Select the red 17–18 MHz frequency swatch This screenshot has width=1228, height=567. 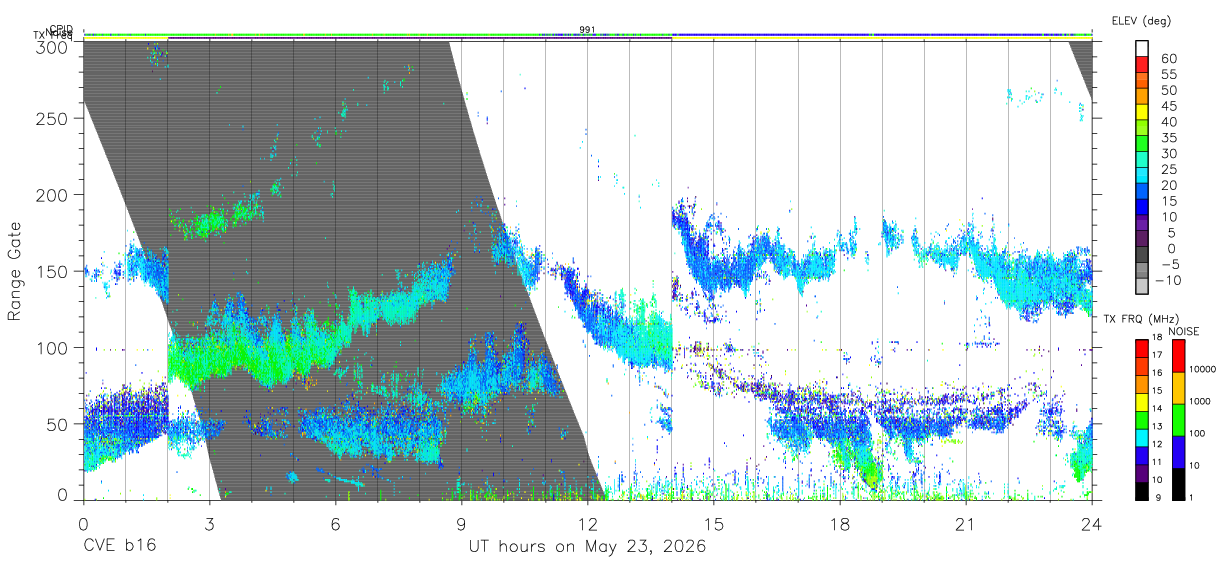pyautogui.click(x=1141, y=348)
